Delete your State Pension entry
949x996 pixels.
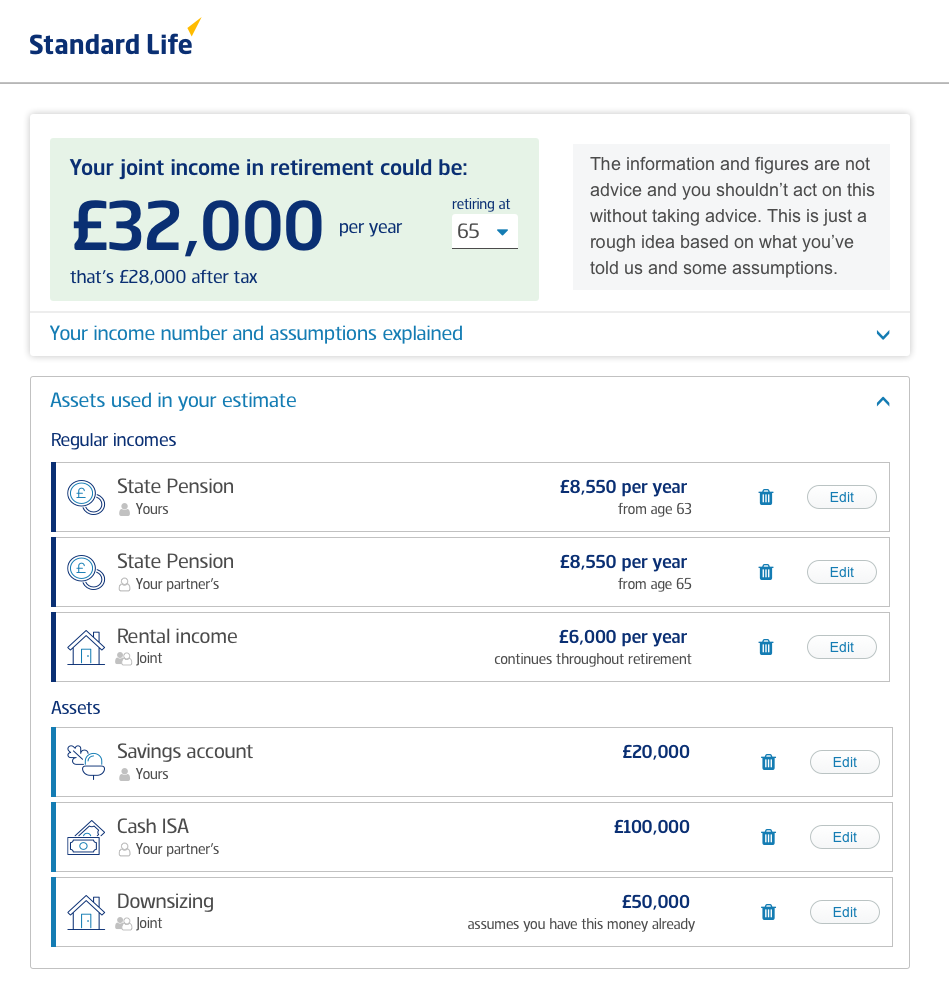[766, 497]
